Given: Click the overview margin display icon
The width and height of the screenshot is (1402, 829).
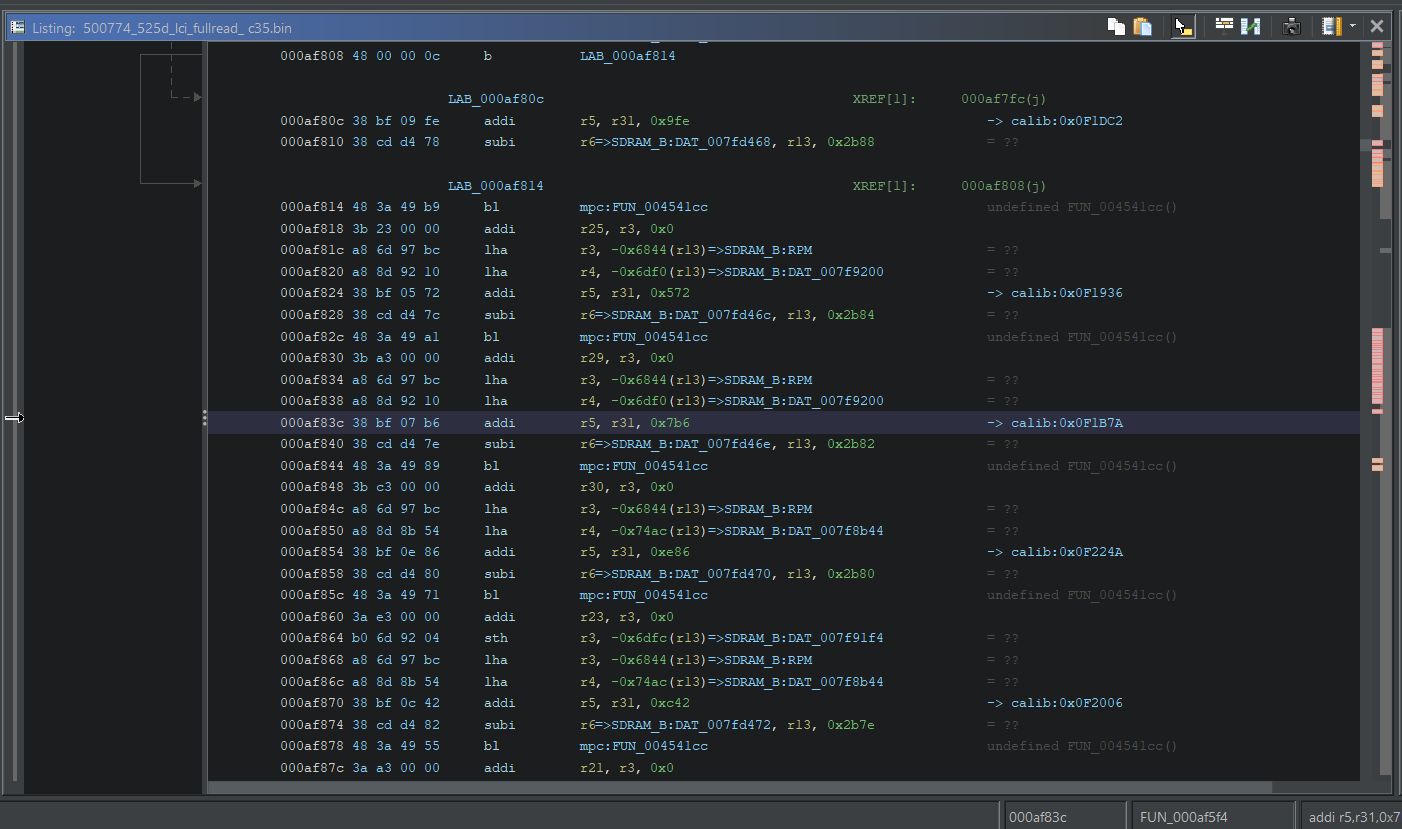Looking at the screenshot, I should click(x=1331, y=27).
